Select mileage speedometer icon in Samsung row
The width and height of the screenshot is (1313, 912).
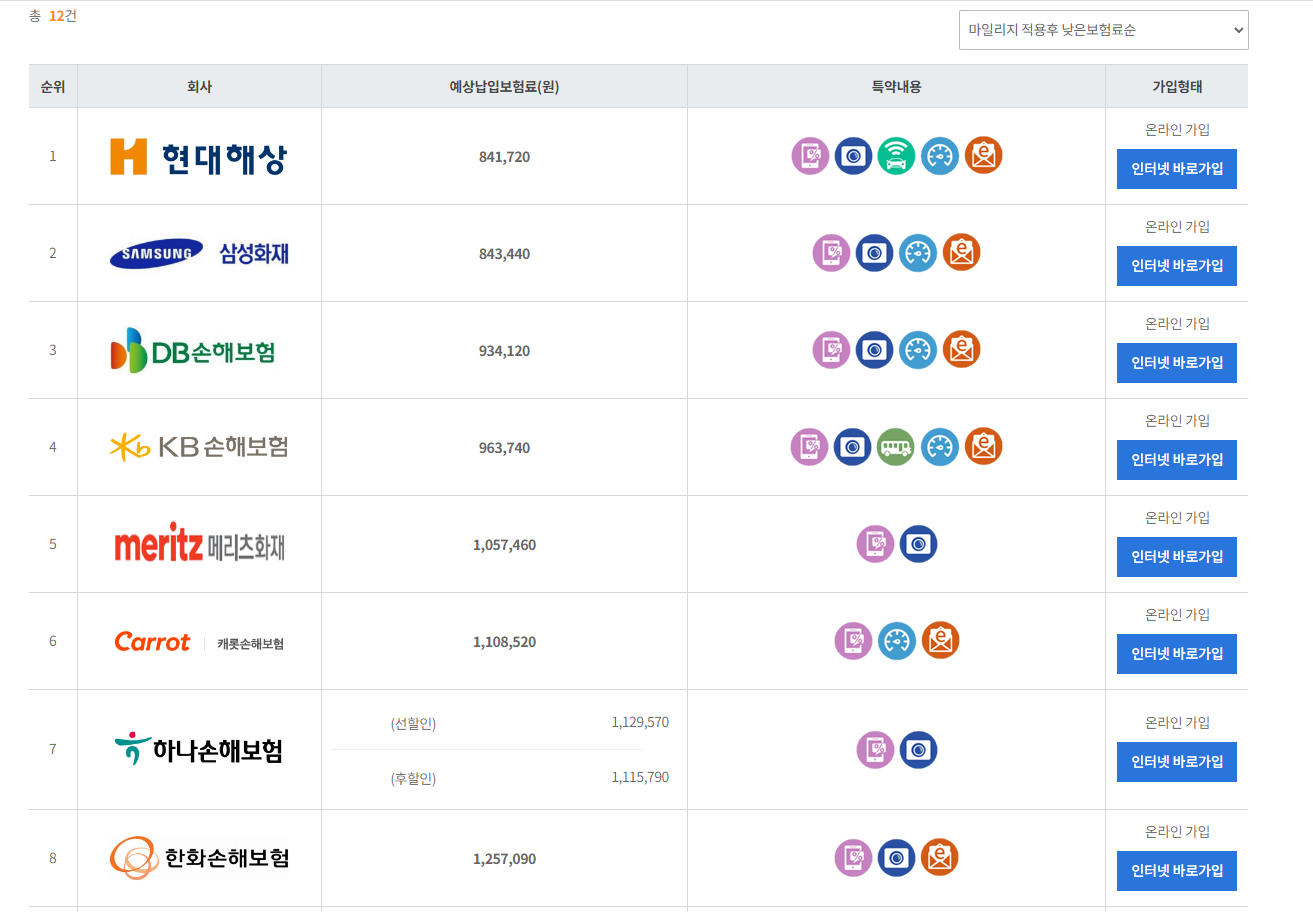point(918,253)
